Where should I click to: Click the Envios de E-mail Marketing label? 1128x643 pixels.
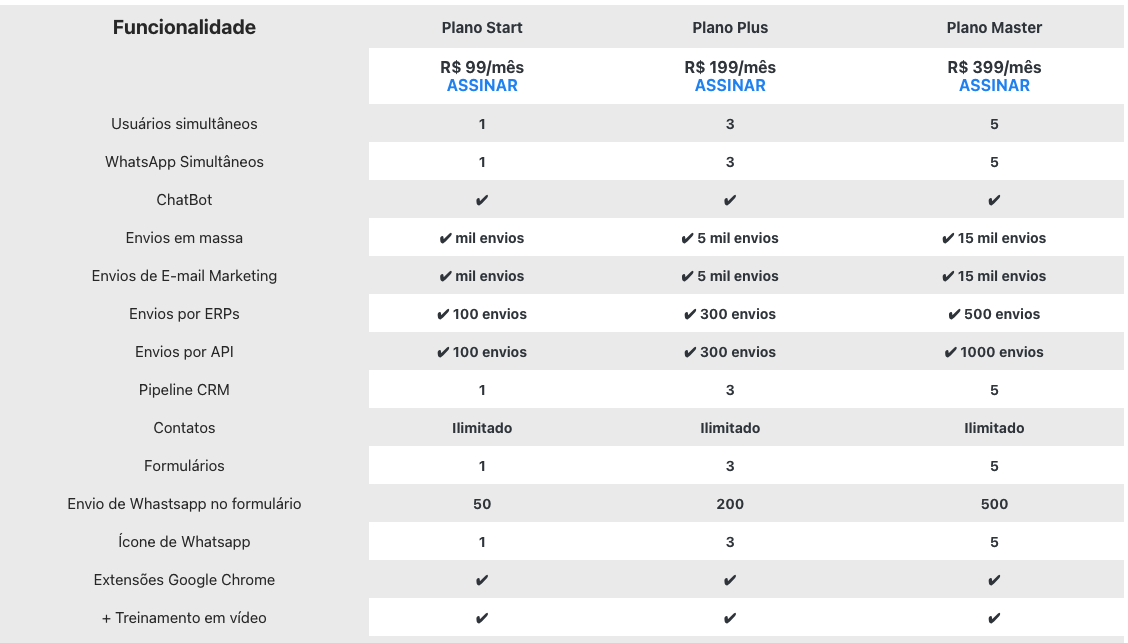(x=184, y=276)
